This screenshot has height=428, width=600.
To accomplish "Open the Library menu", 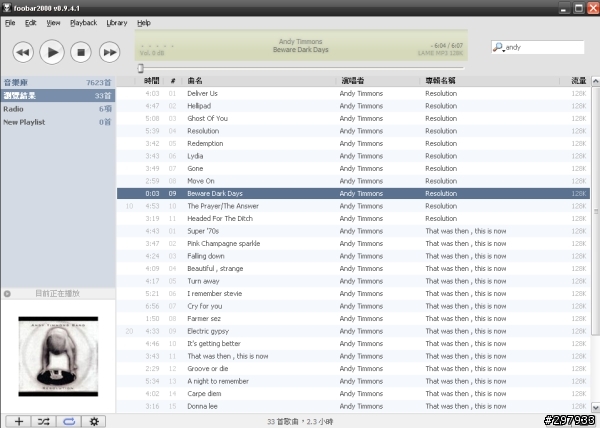I will point(117,23).
